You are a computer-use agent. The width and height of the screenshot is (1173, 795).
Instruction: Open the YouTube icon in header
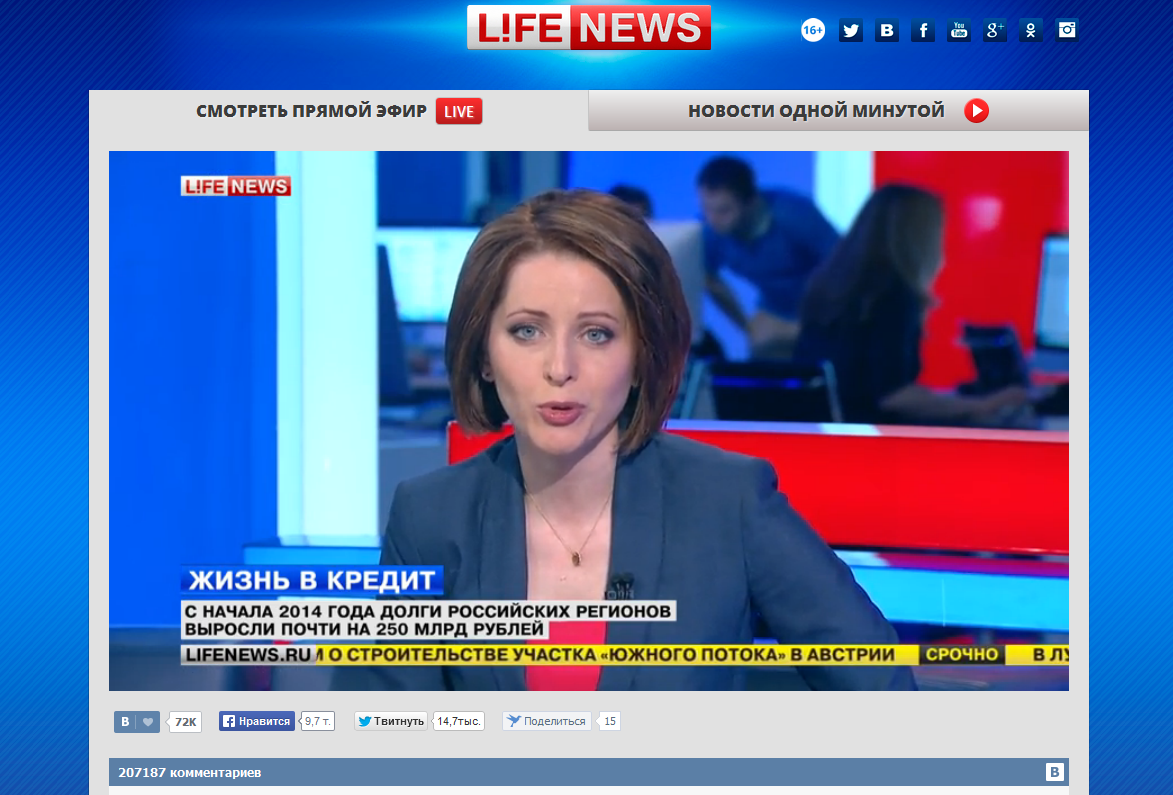958,31
